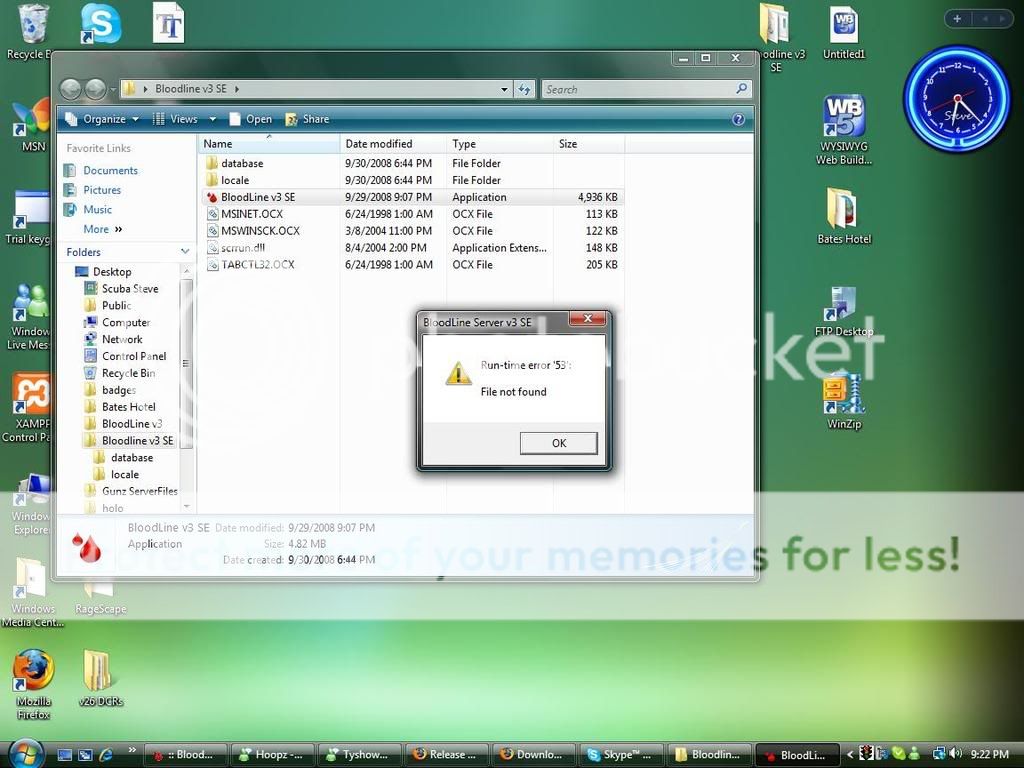Open the Pictures favorite link

click(92, 190)
